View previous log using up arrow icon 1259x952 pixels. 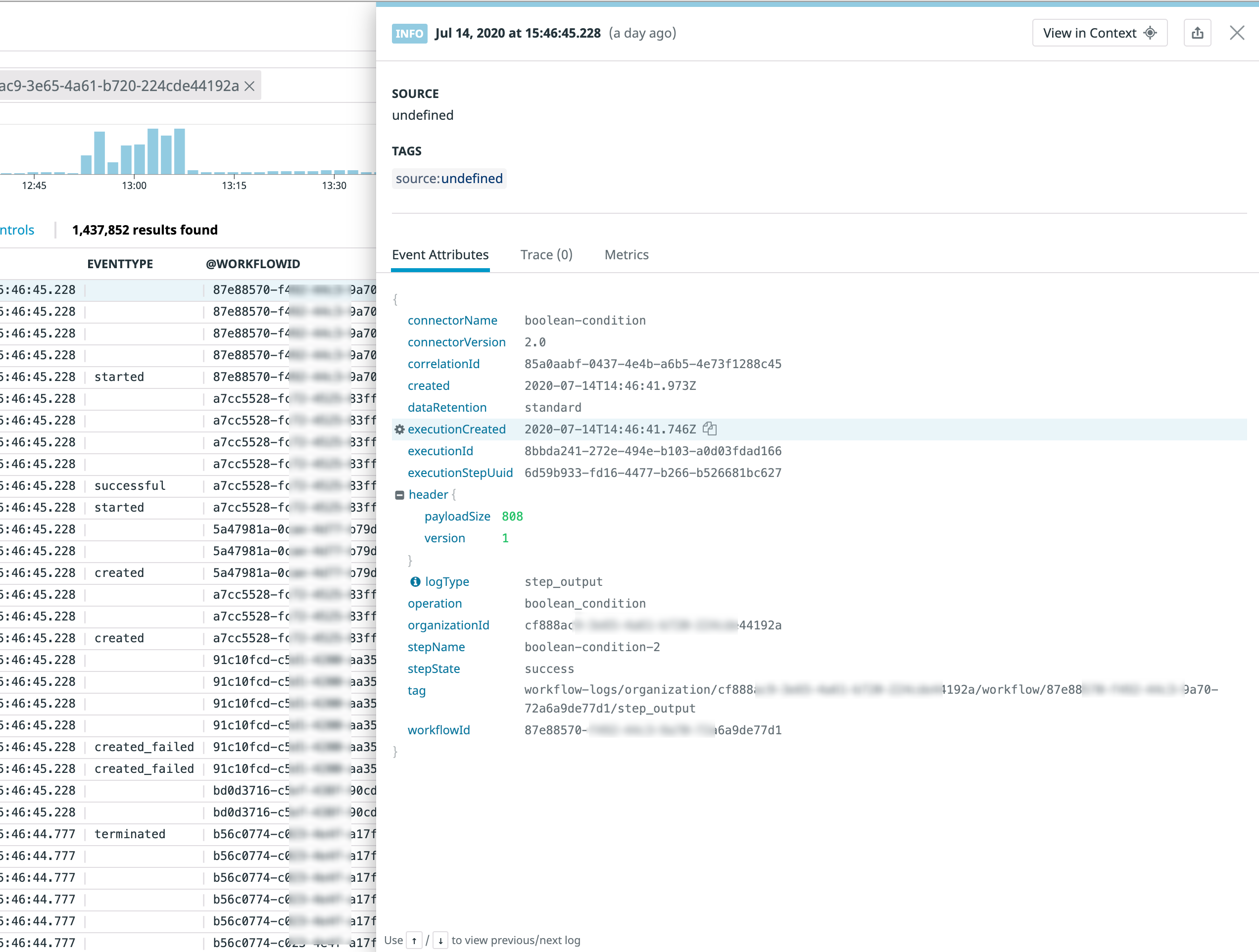[415, 940]
